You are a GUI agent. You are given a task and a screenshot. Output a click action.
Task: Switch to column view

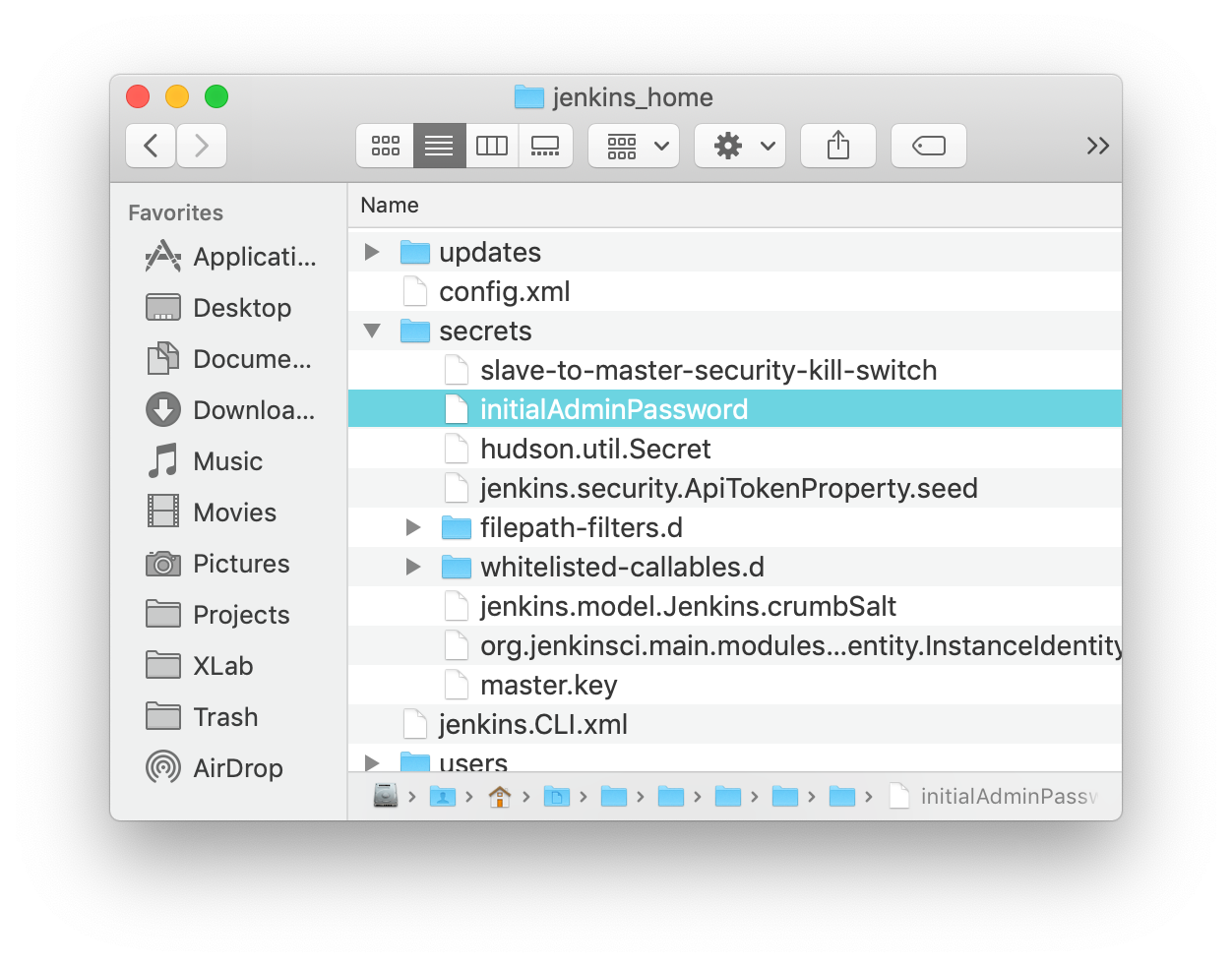[x=492, y=146]
